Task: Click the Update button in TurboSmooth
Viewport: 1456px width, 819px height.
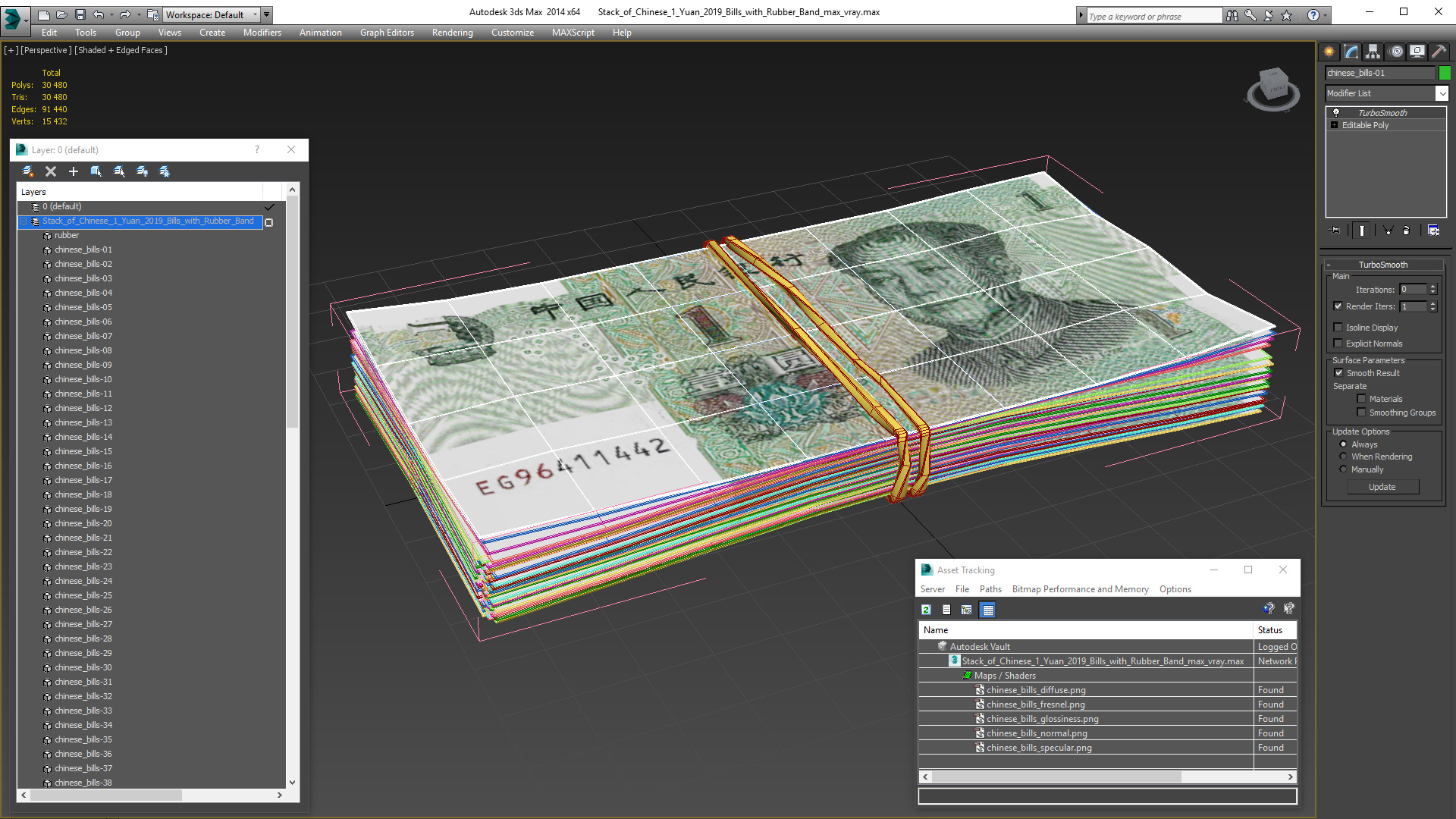Action: tap(1382, 487)
